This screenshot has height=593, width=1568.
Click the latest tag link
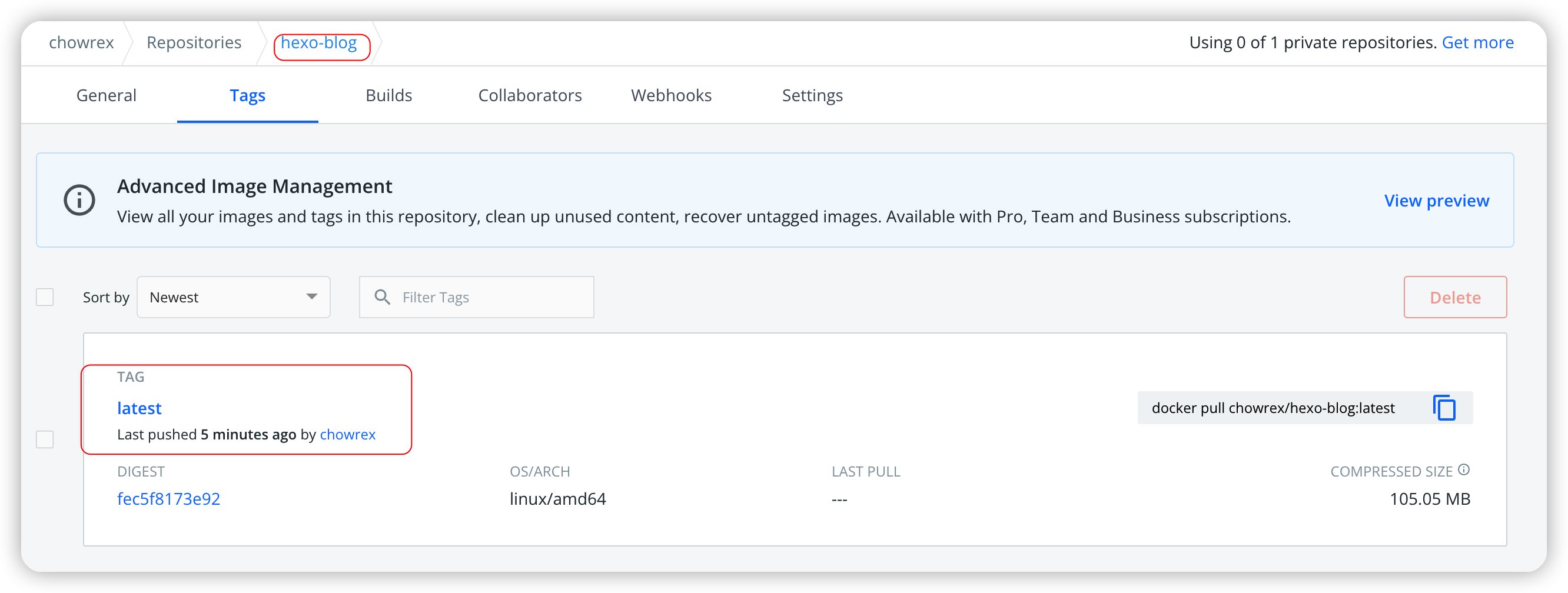coord(139,408)
